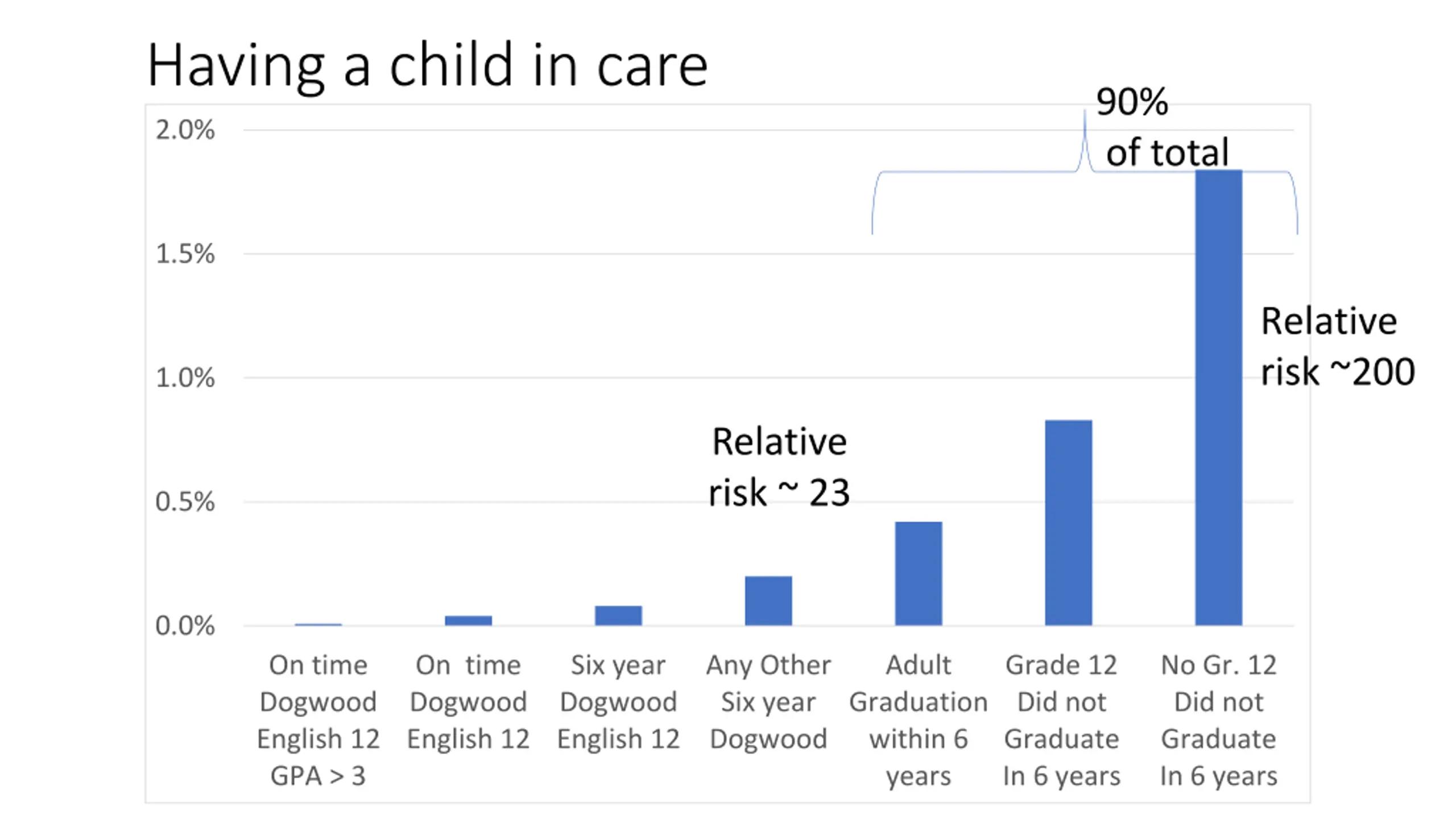Click the Any Other Six year Dogwood bar
Screen dimensions: 1456x819
click(768, 601)
